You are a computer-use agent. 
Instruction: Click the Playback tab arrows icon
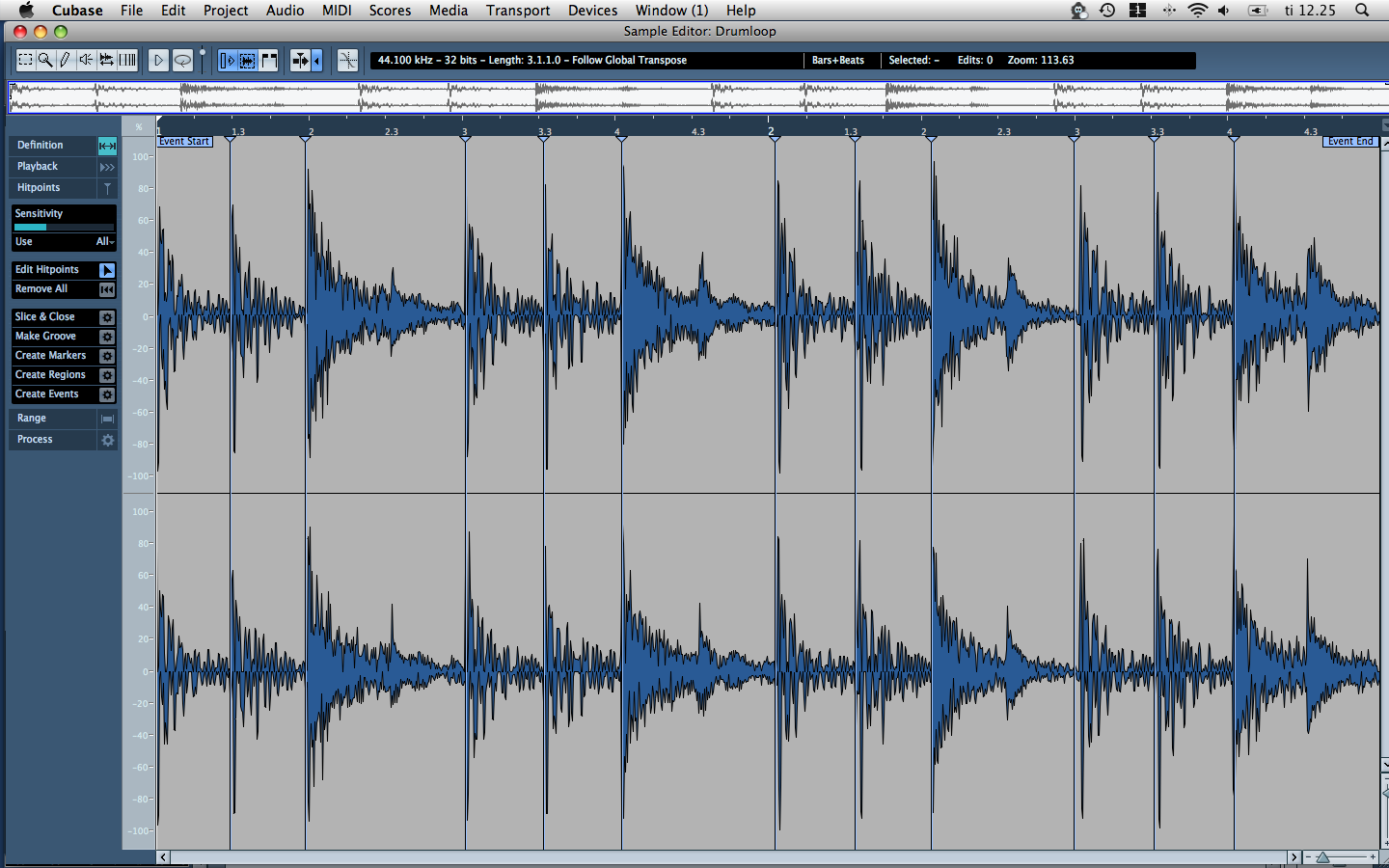coord(107,167)
